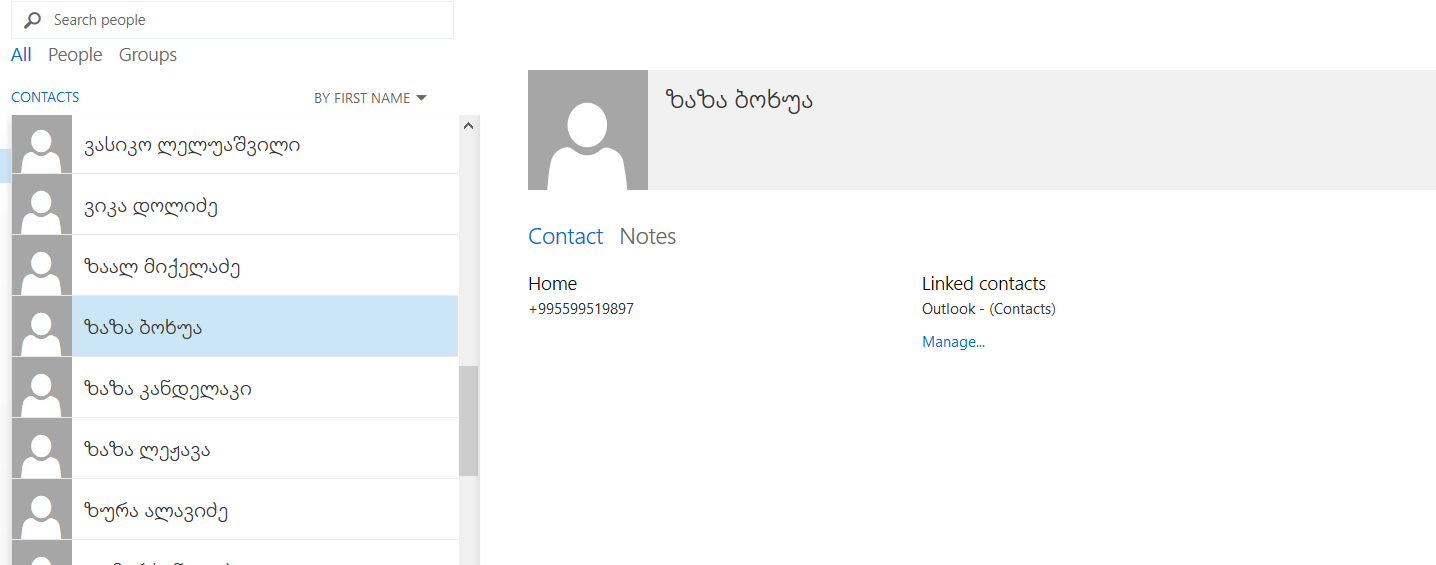Select the All filter tab
This screenshot has width=1436, height=565.
21,55
